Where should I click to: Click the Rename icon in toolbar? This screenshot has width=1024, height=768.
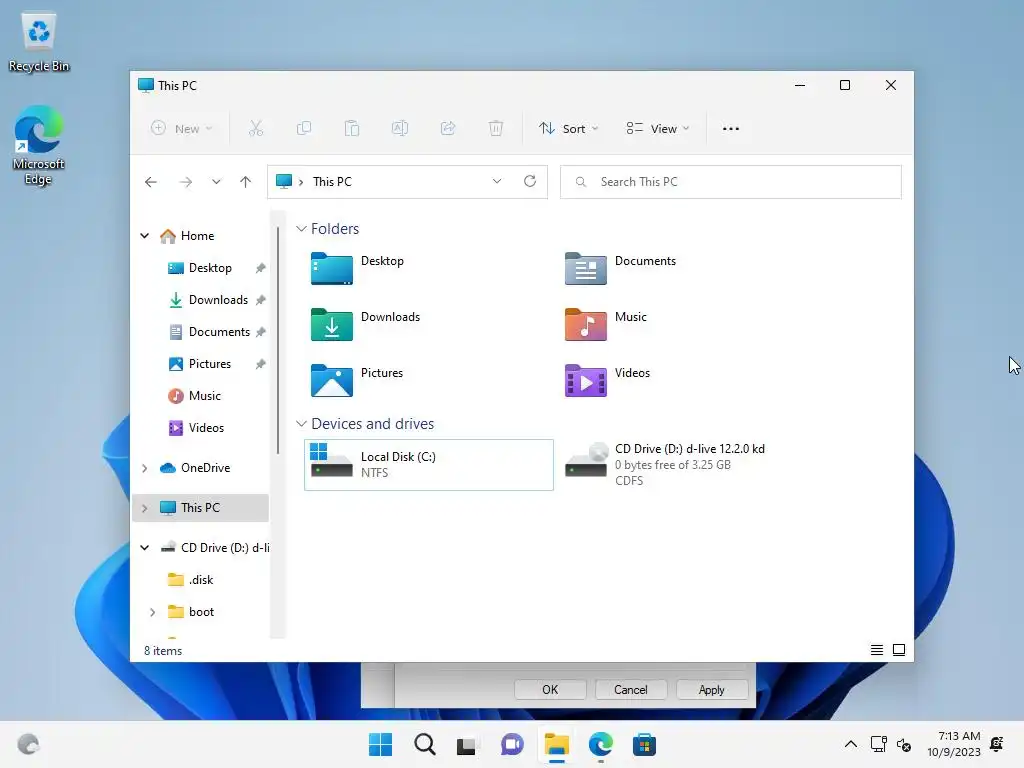pyautogui.click(x=400, y=128)
